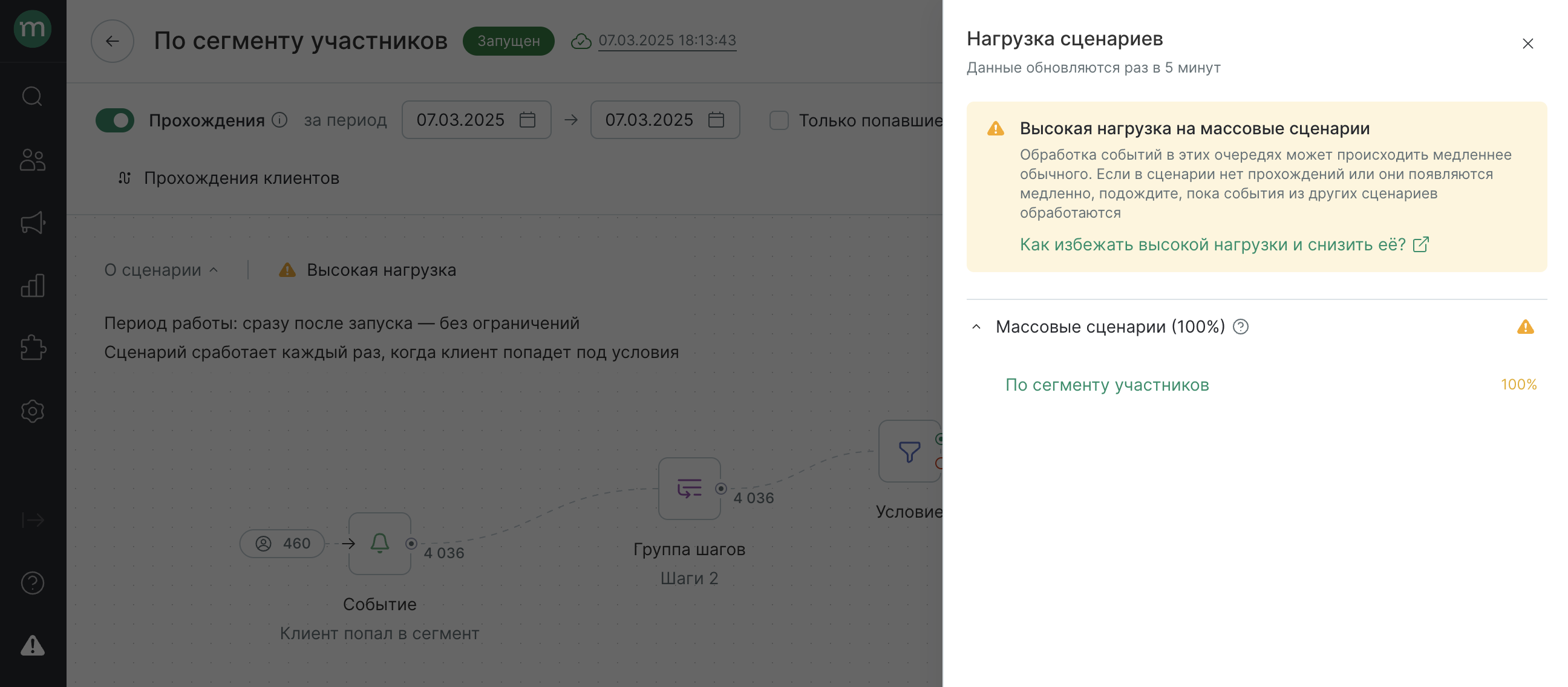Viewport: 1568px width, 687px height.
Task: Click info icon next to Прохождения
Action: pos(279,120)
